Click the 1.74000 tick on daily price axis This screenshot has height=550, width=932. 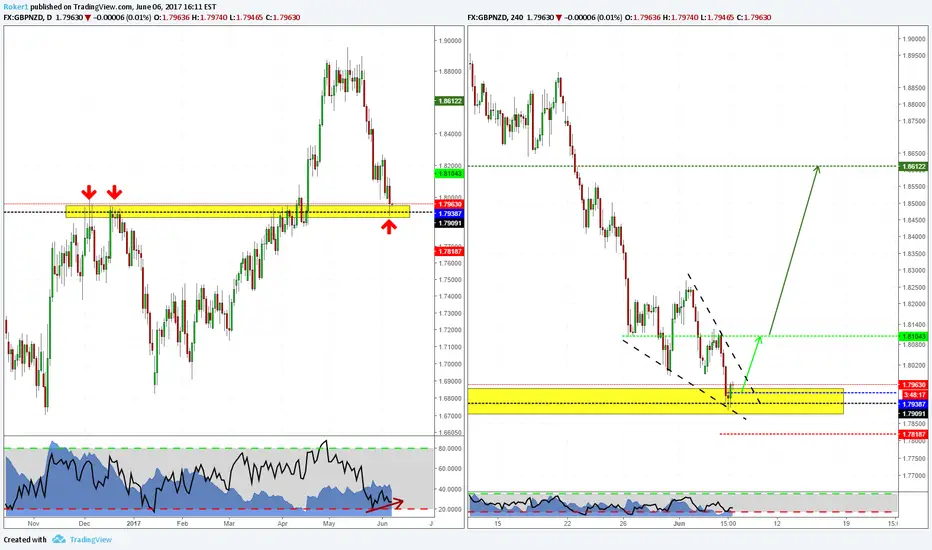click(x=451, y=297)
